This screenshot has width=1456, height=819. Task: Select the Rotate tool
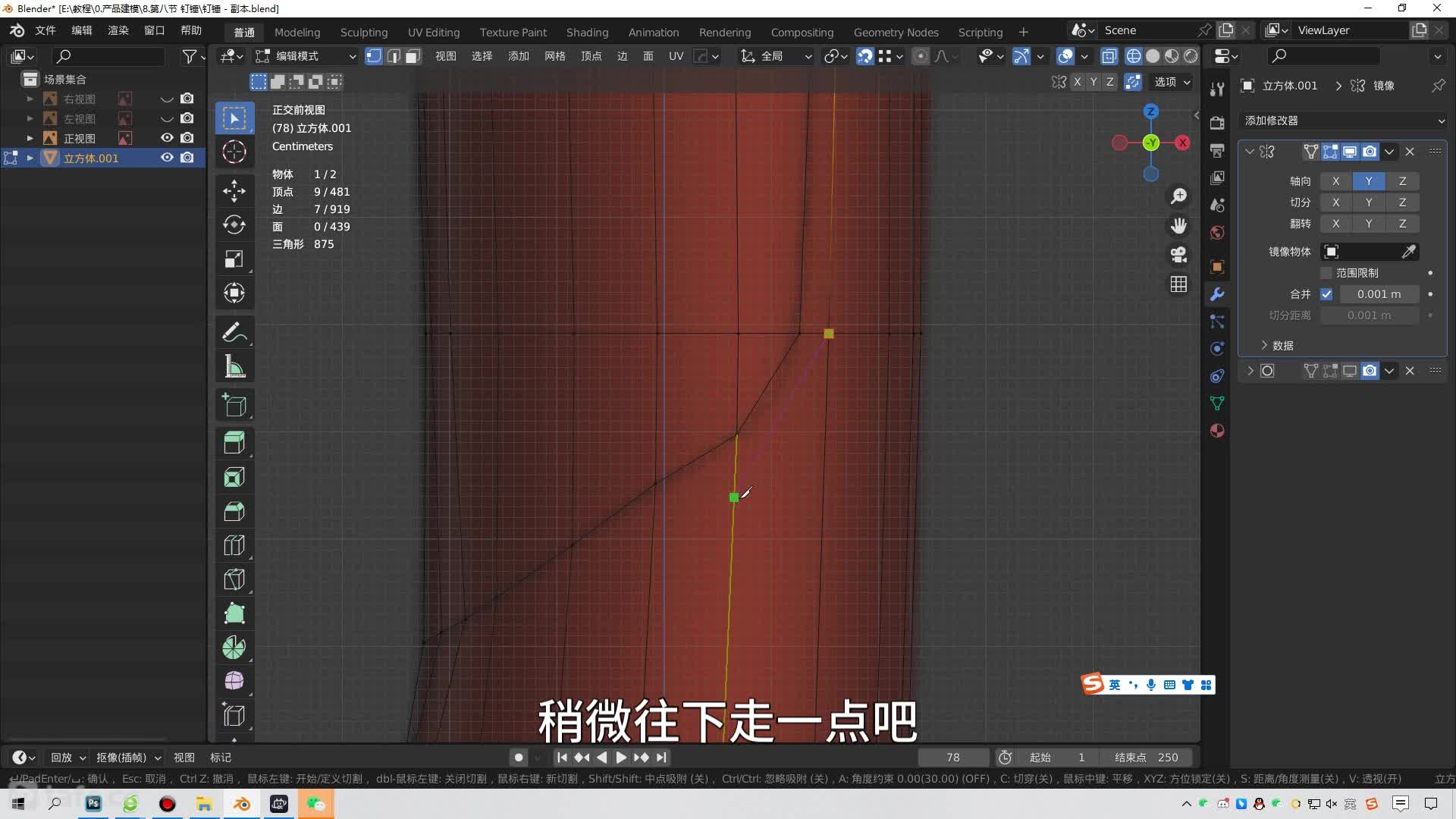pyautogui.click(x=234, y=224)
